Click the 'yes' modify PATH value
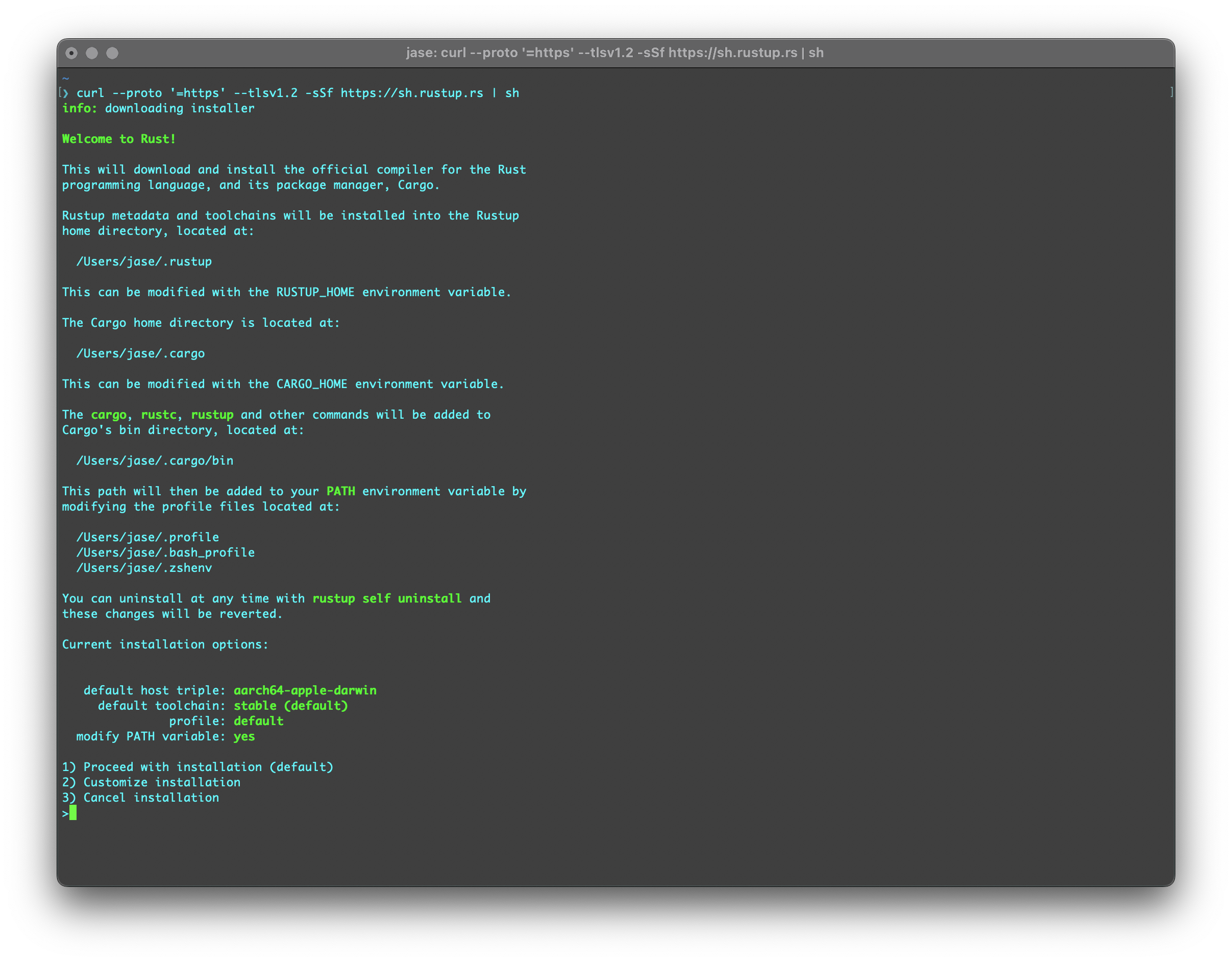 point(244,736)
